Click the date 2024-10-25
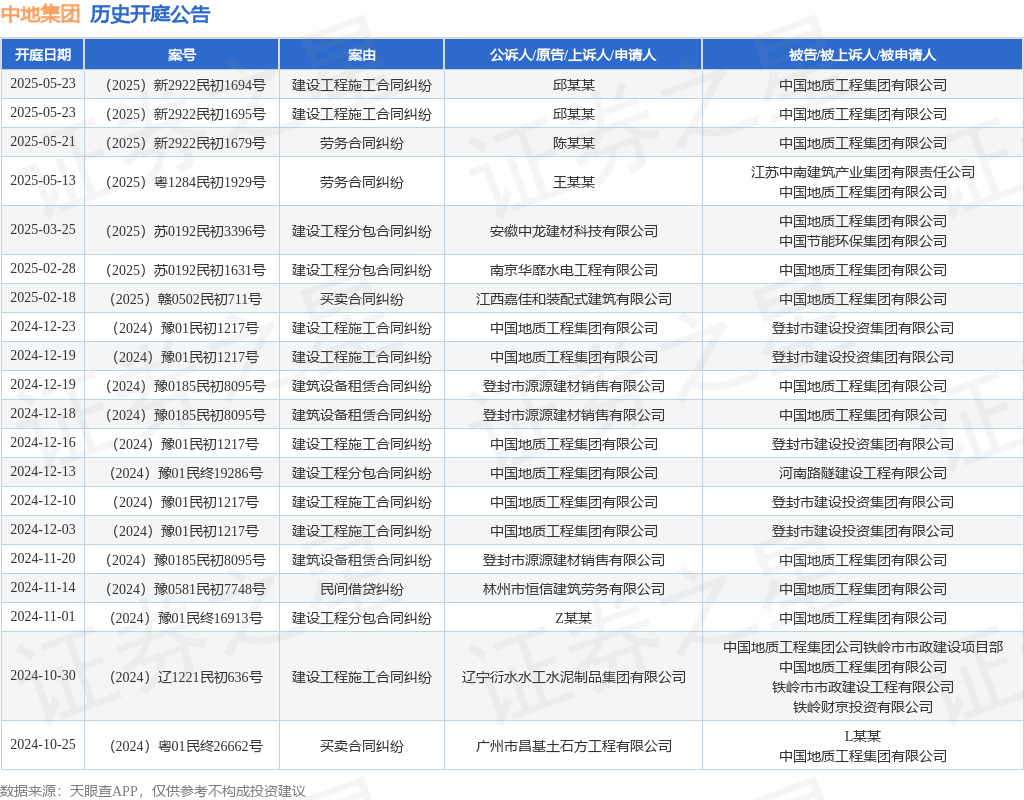1024x800 pixels. pos(43,744)
